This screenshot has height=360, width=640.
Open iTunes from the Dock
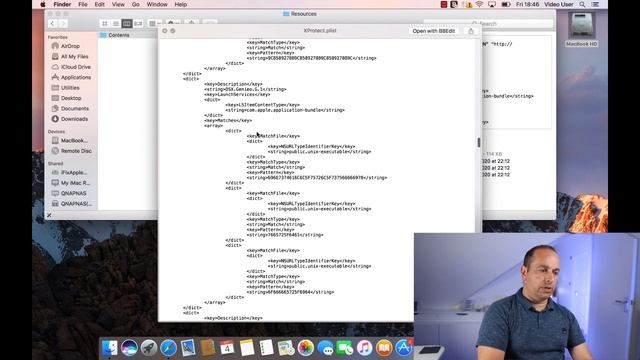point(364,348)
